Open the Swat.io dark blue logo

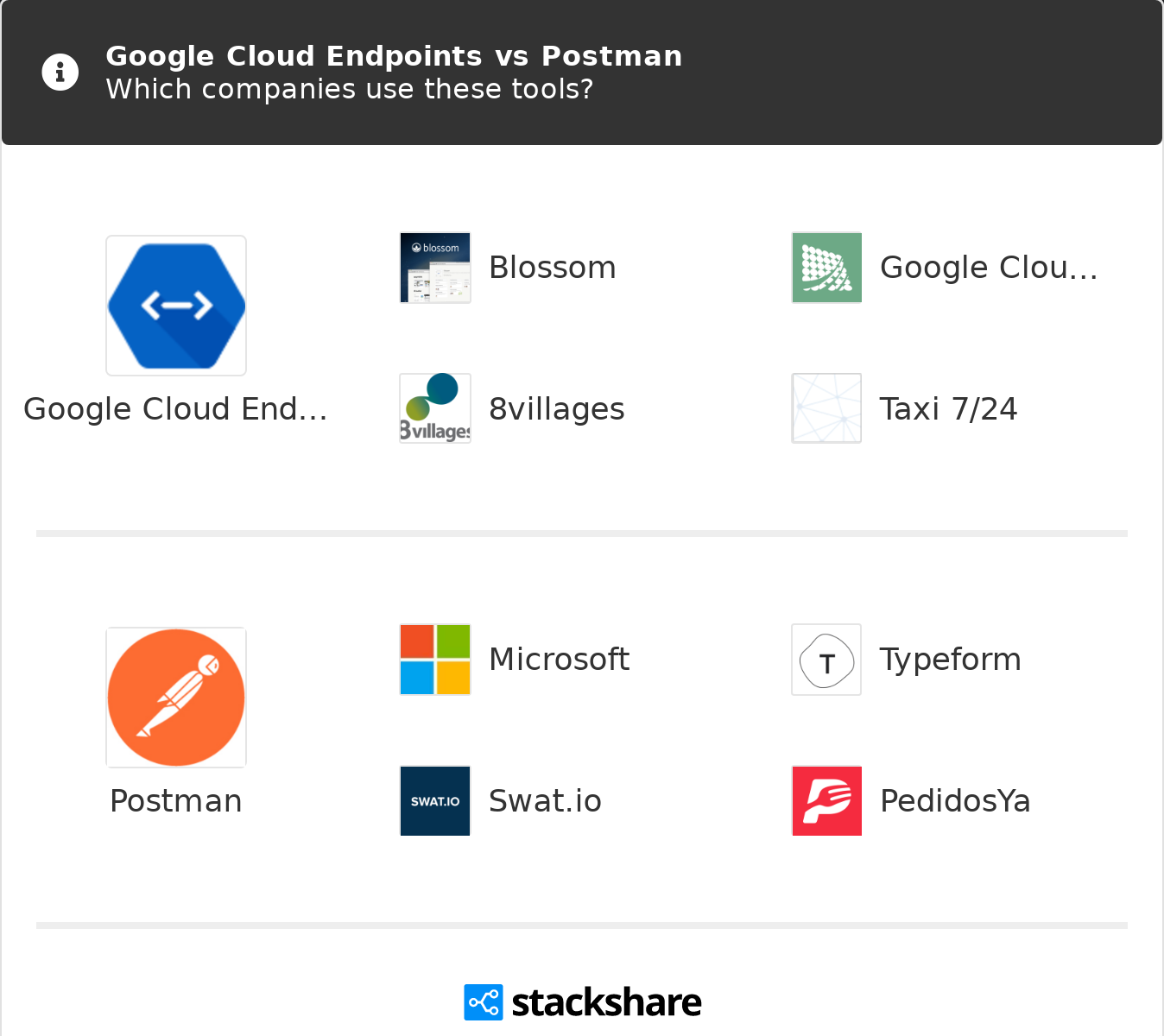tap(435, 801)
